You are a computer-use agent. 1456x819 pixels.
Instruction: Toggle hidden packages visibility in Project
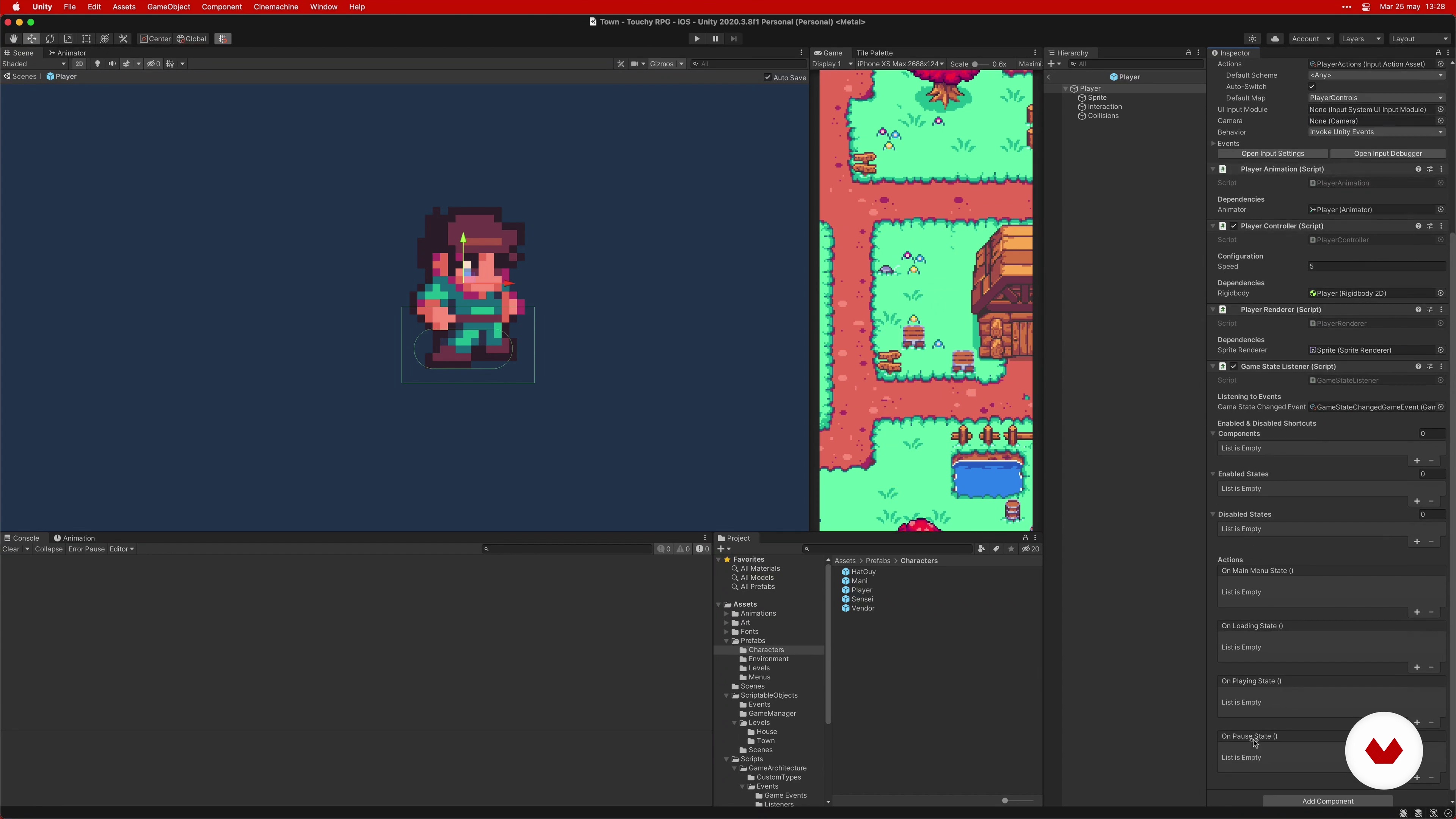pos(1031,549)
